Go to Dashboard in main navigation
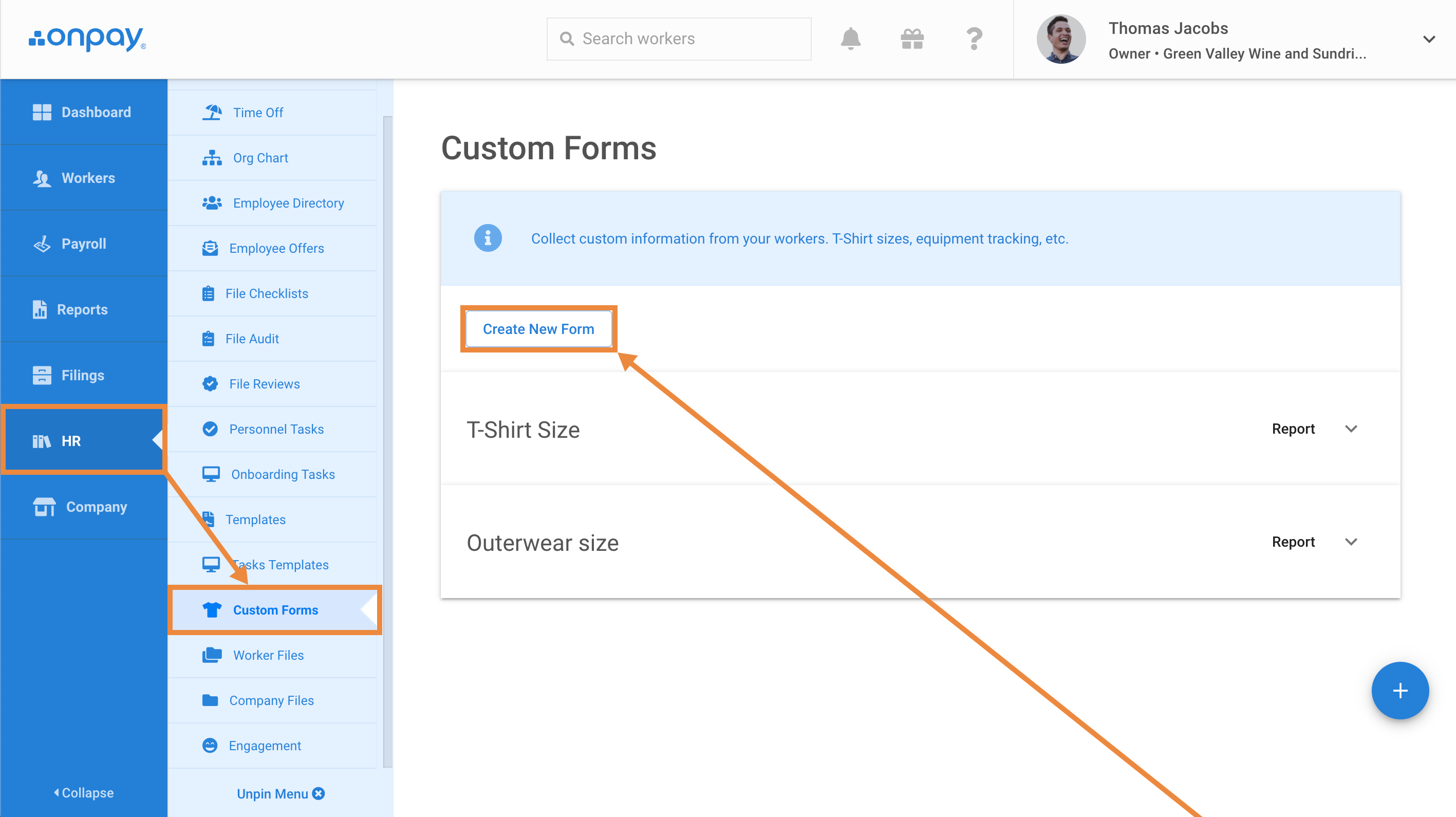This screenshot has height=817, width=1456. (x=84, y=112)
